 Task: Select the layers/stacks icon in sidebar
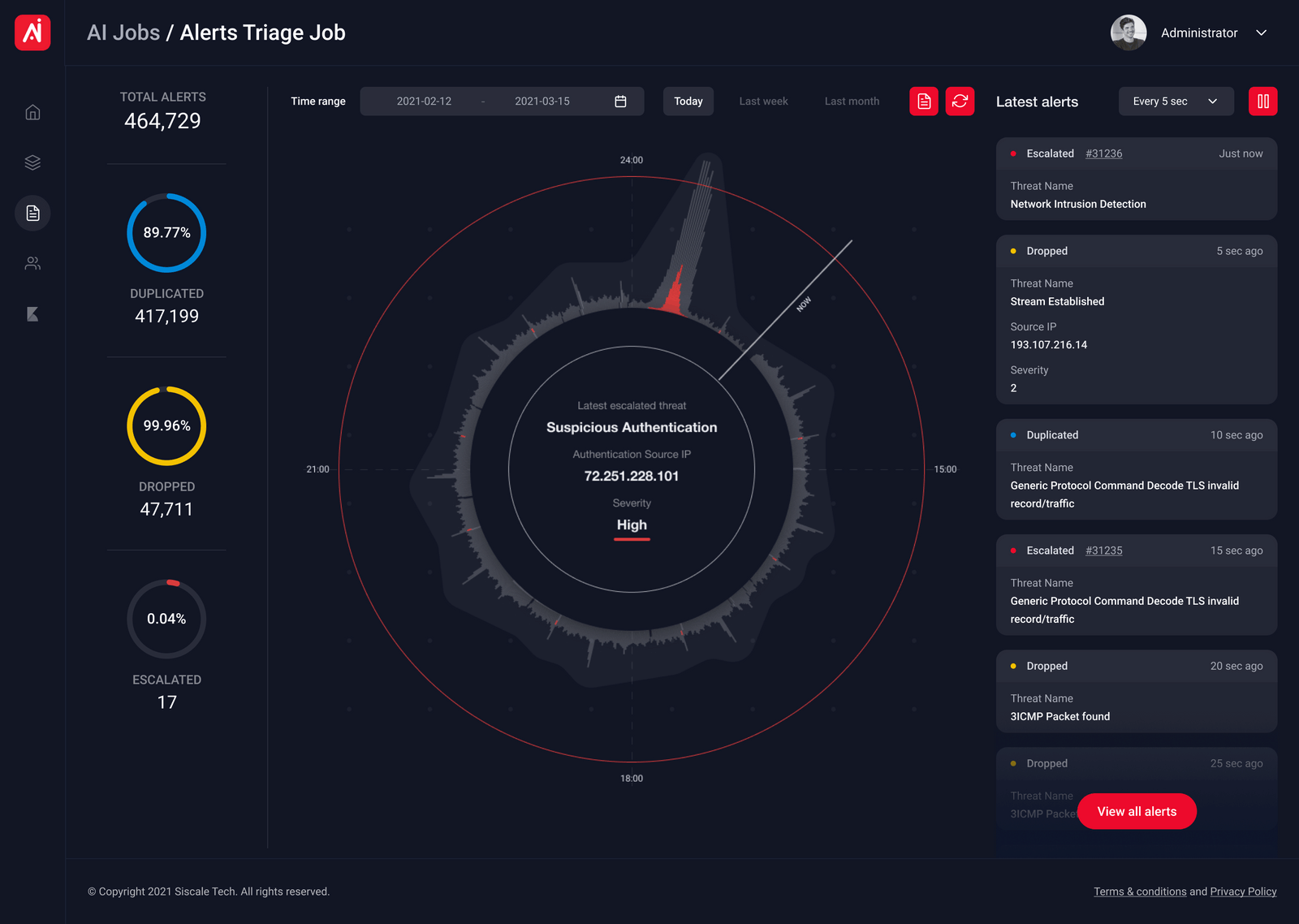click(32, 162)
